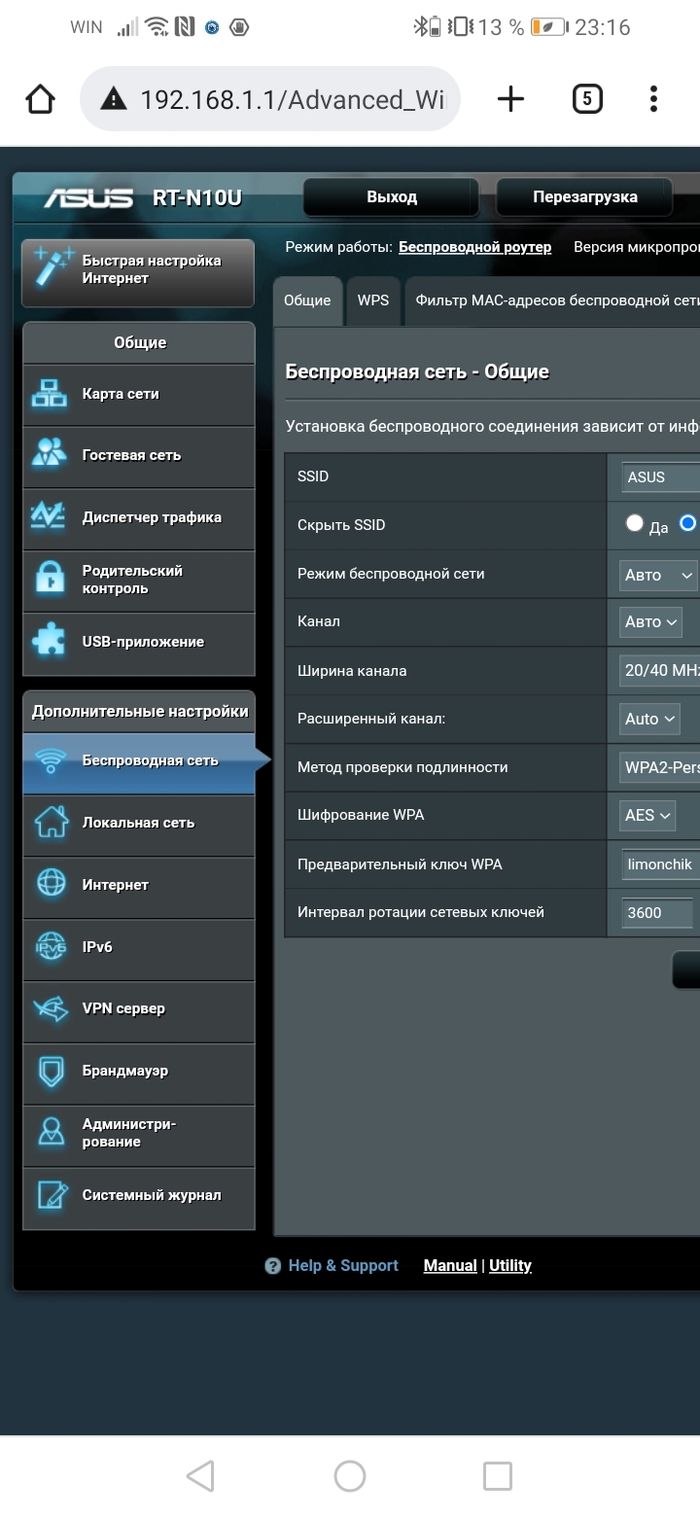Screen dimensions: 700x1517
Task: Click the key rotation interval field
Action: [656, 912]
